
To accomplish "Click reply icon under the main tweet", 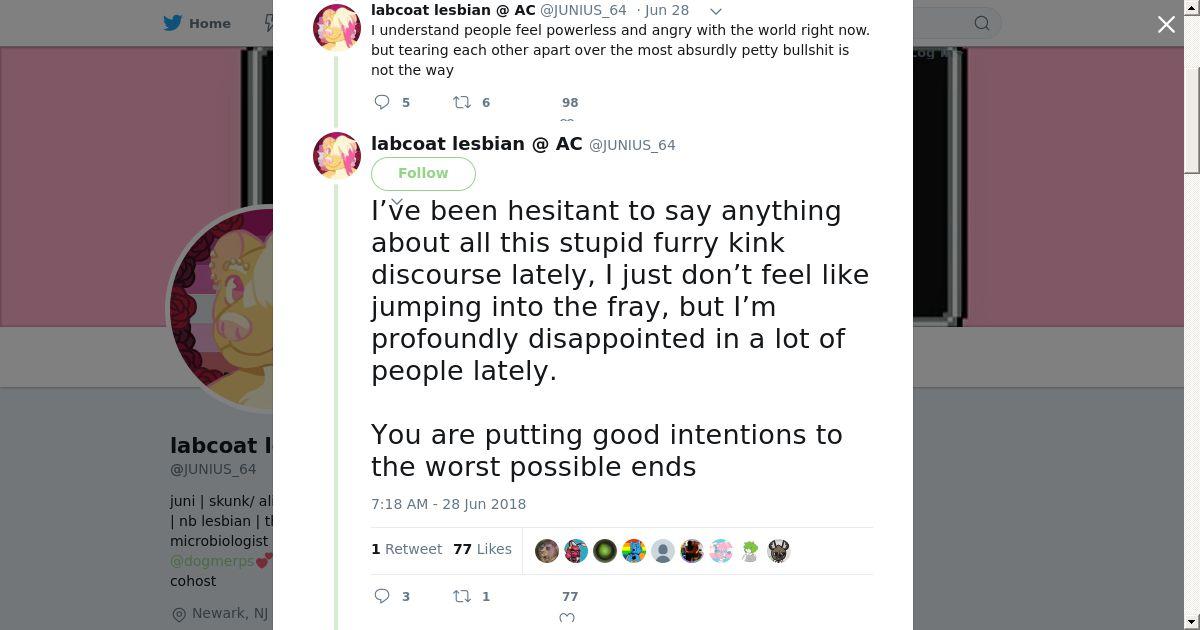I will (x=382, y=596).
